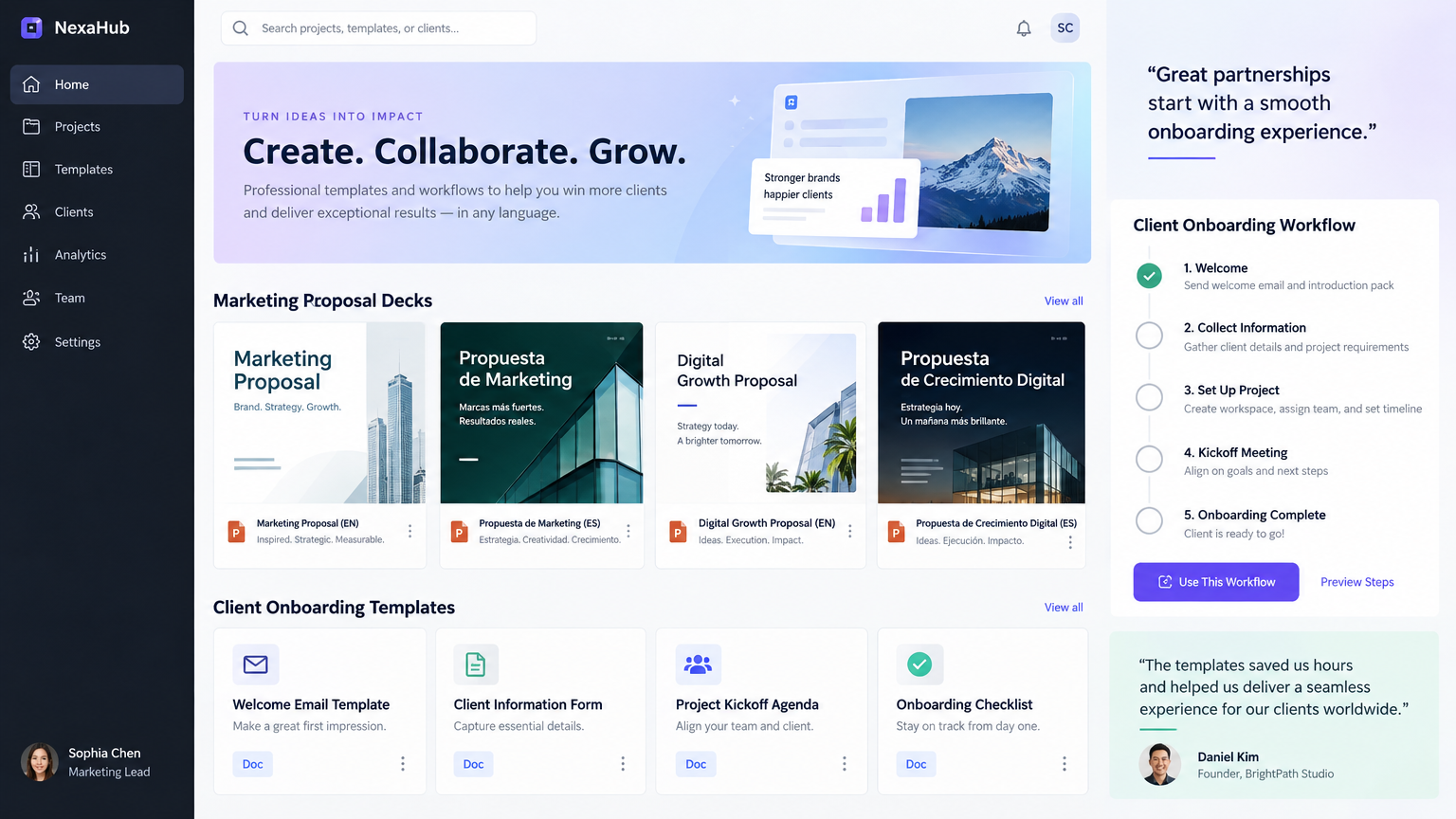Open the SC user avatar
This screenshot has width=1456, height=819.
click(1065, 28)
